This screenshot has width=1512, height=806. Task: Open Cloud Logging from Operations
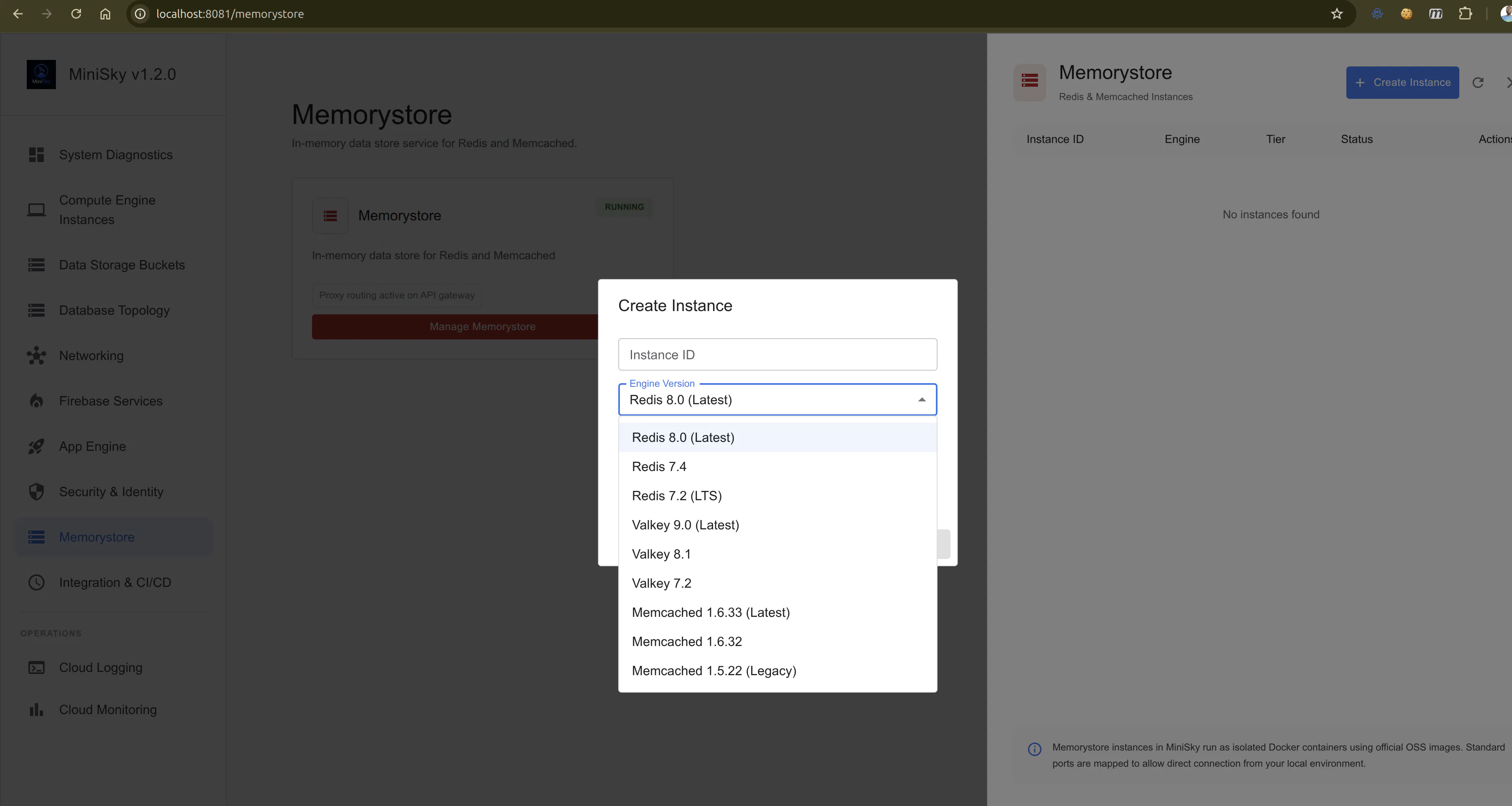point(113,667)
